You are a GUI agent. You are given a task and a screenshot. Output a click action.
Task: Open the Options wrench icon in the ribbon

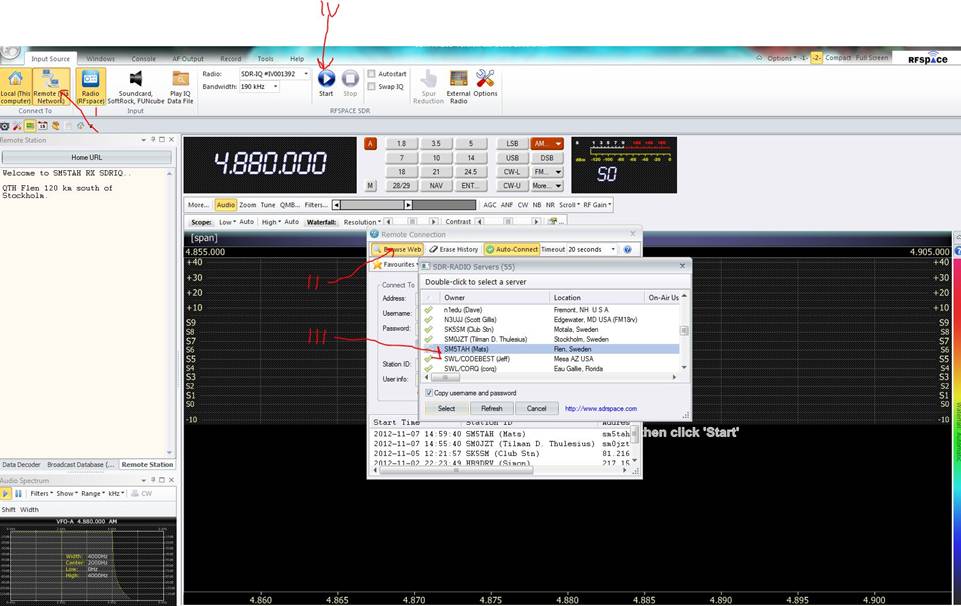[485, 83]
